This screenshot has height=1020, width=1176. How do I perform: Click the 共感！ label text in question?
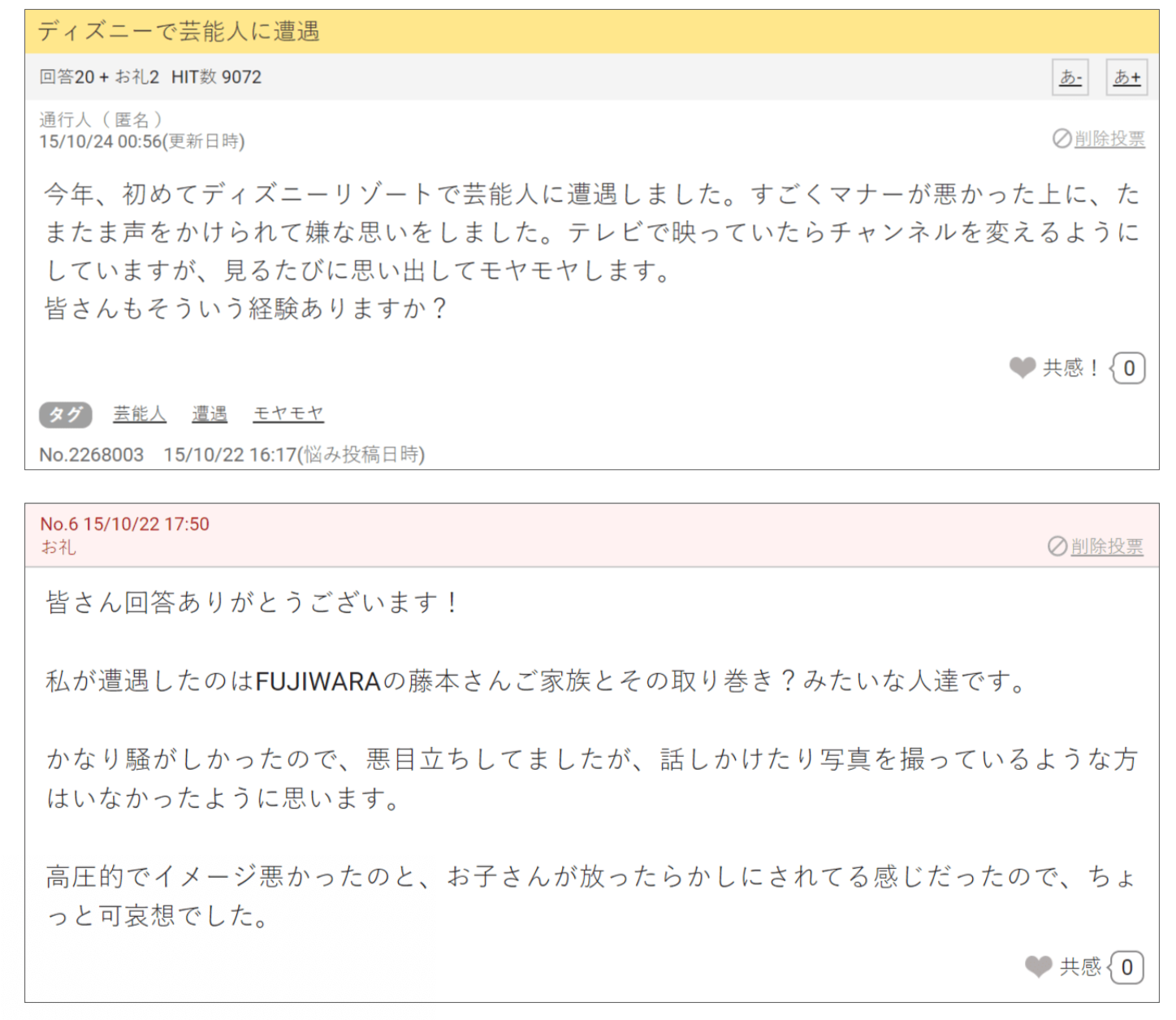click(x=1072, y=368)
